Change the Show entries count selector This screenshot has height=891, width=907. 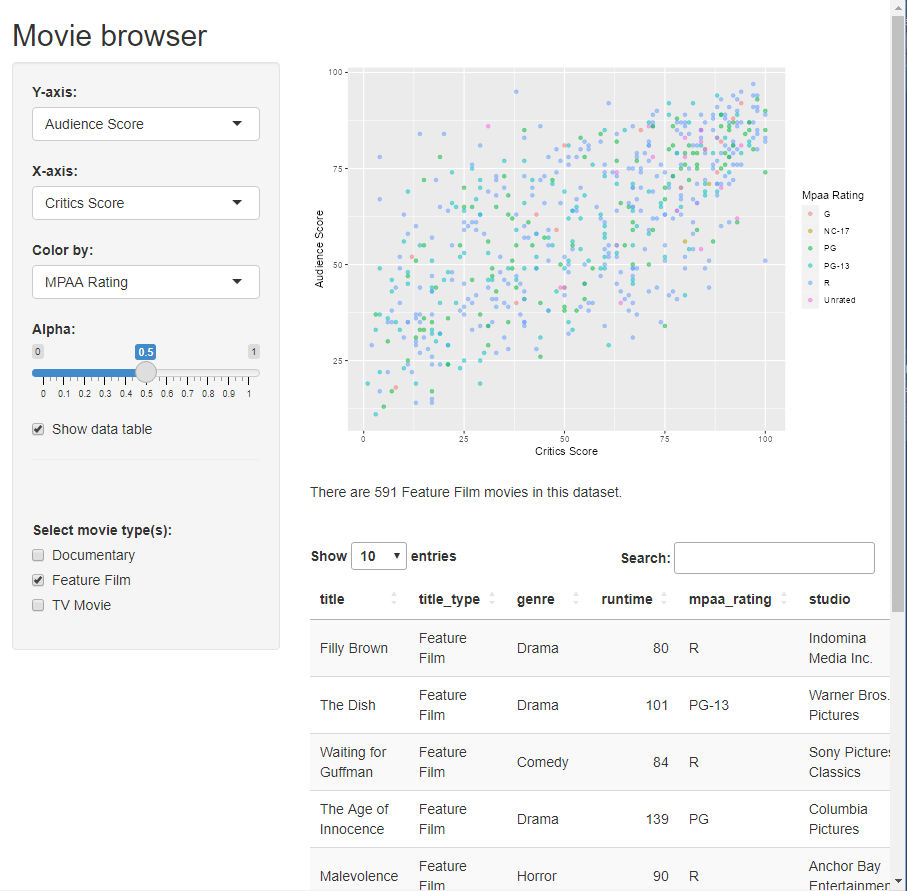pos(379,556)
